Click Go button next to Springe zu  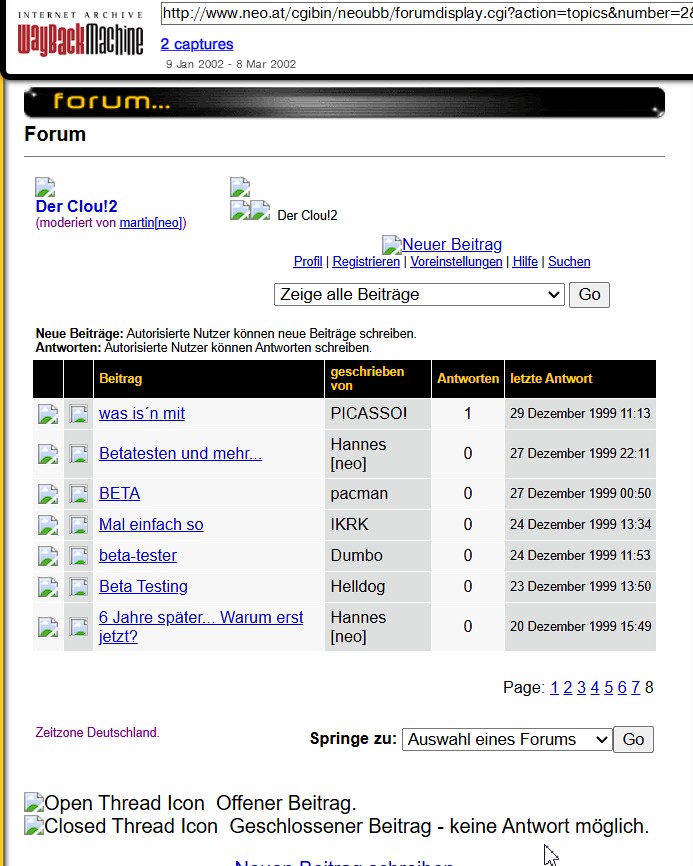point(633,740)
